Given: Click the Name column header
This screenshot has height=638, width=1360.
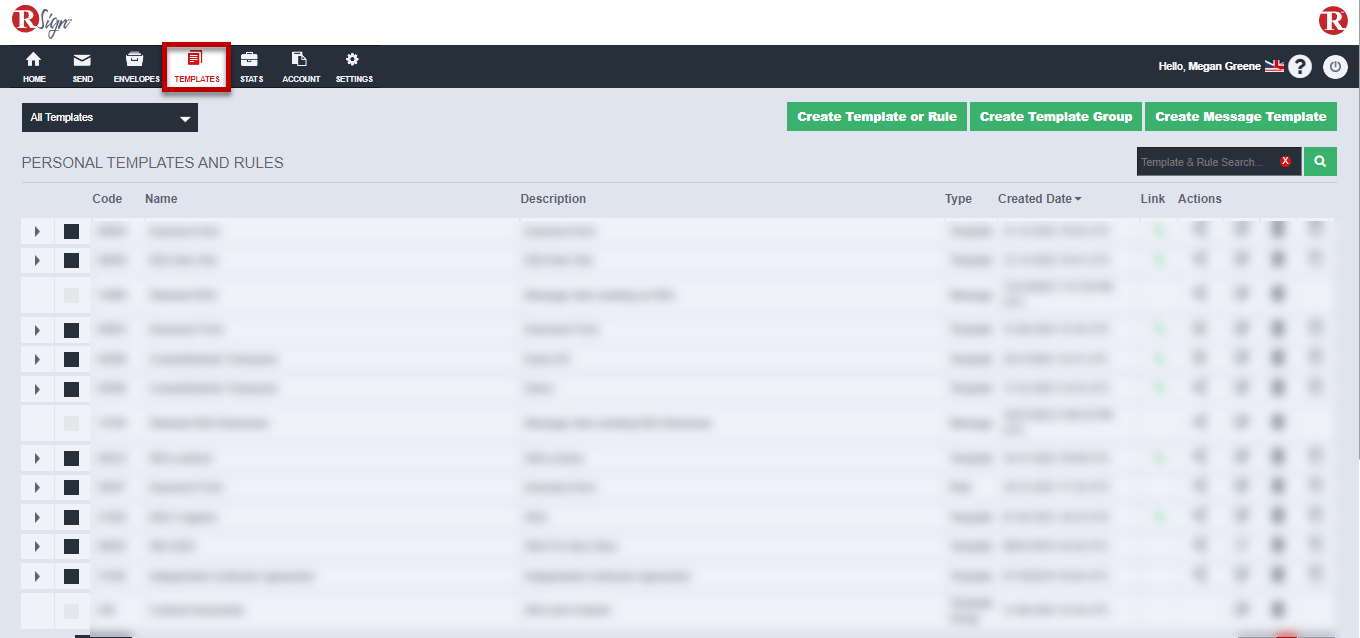Looking at the screenshot, I should [x=161, y=199].
